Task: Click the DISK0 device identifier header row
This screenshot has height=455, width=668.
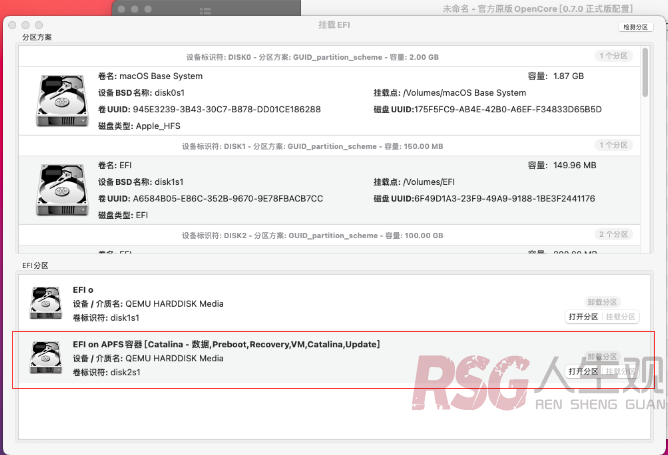Action: point(312,57)
